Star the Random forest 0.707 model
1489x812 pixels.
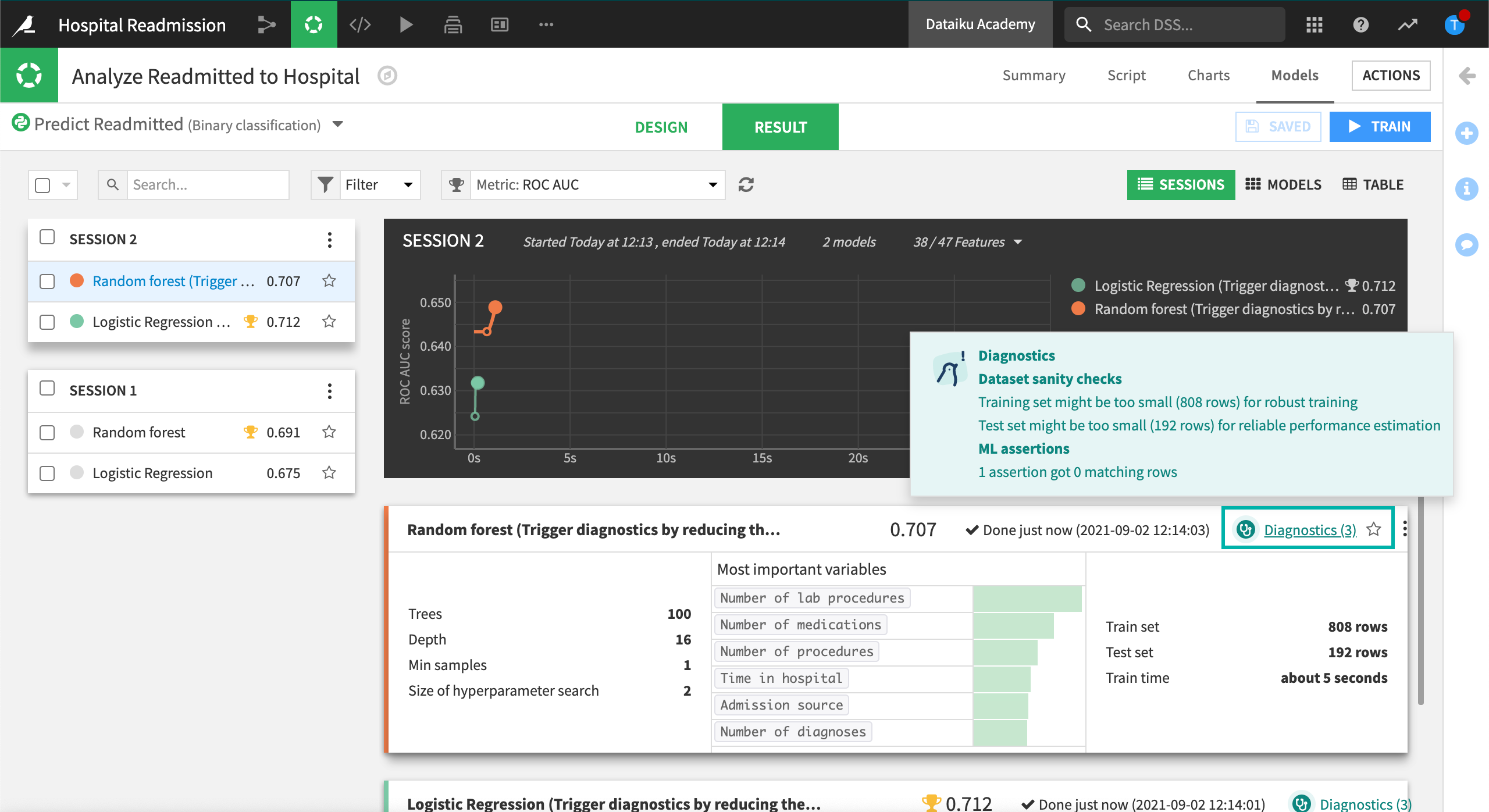tap(329, 281)
